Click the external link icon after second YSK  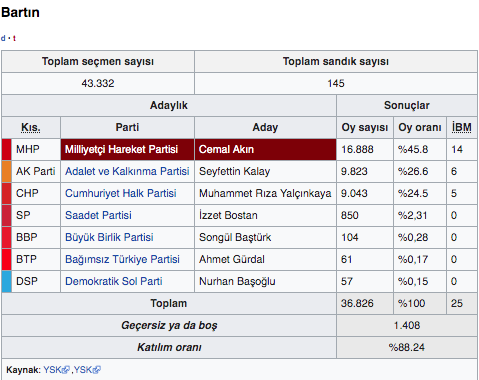(97, 370)
